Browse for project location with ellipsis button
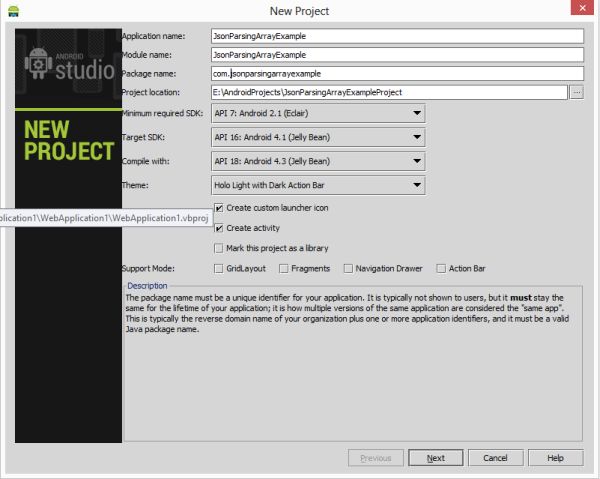600x479 pixels. coord(576,92)
